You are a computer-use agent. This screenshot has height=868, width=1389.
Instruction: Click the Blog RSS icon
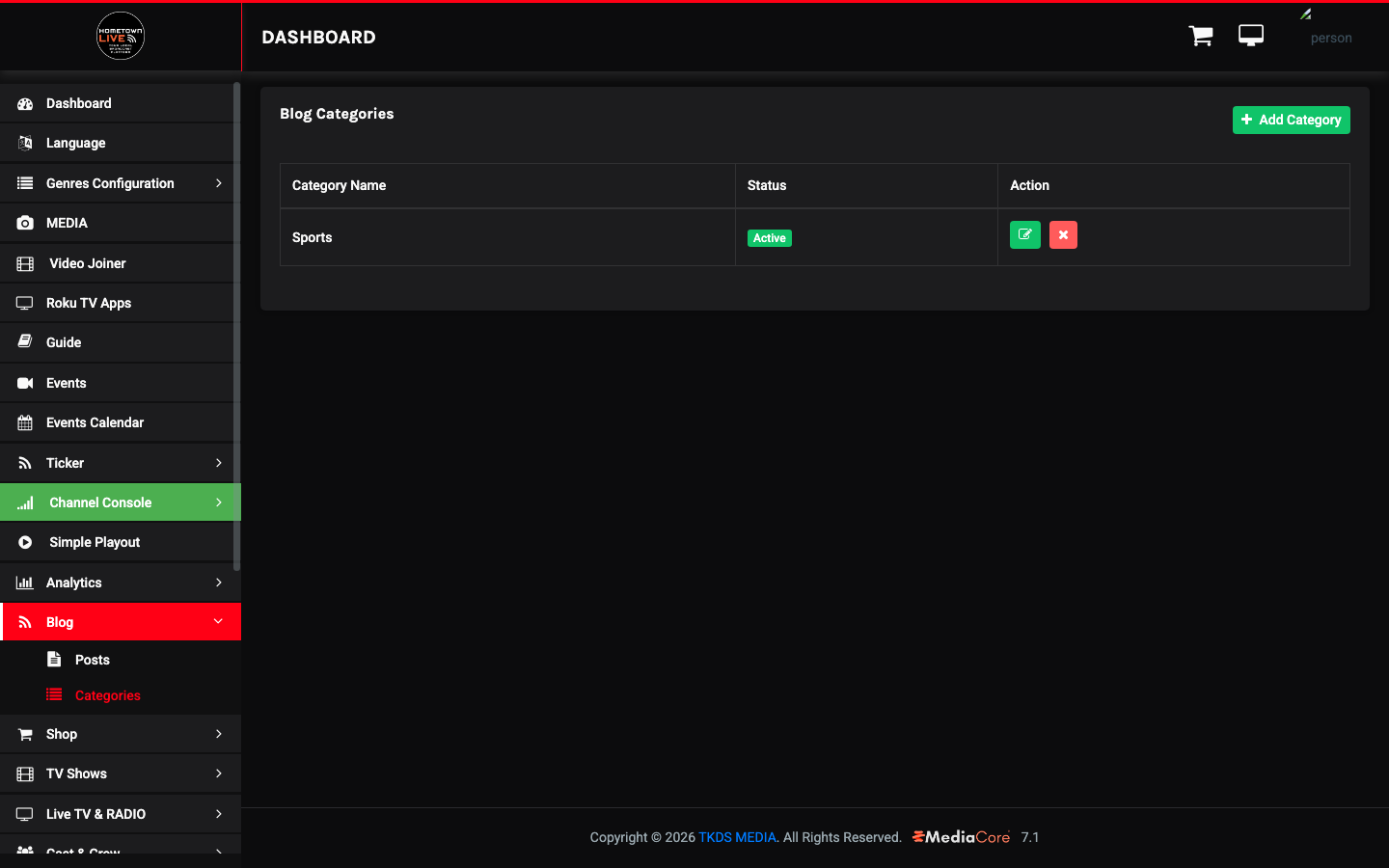(x=25, y=622)
